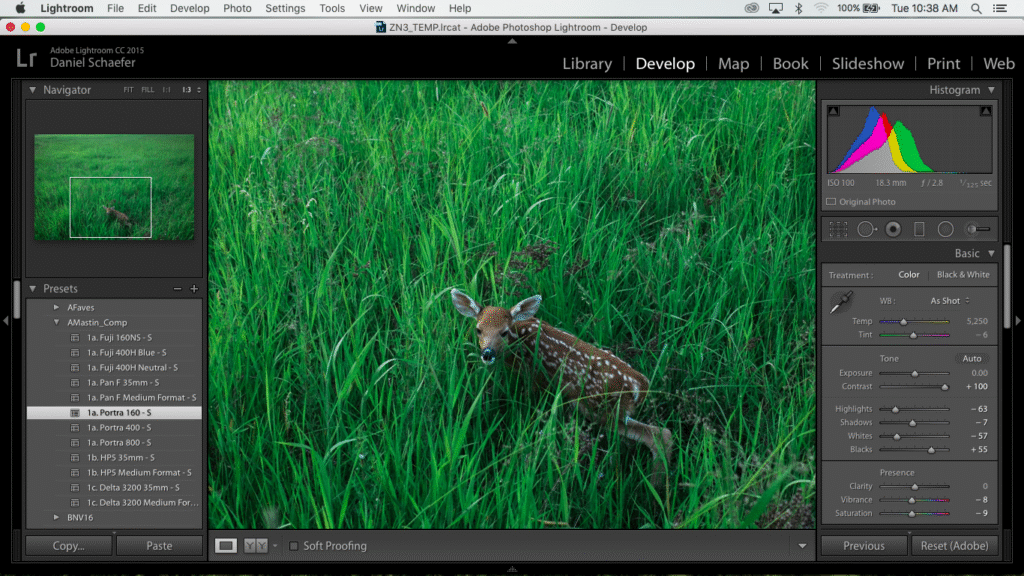Open the Develop menu in menu bar
This screenshot has height=576, width=1024.
click(189, 8)
